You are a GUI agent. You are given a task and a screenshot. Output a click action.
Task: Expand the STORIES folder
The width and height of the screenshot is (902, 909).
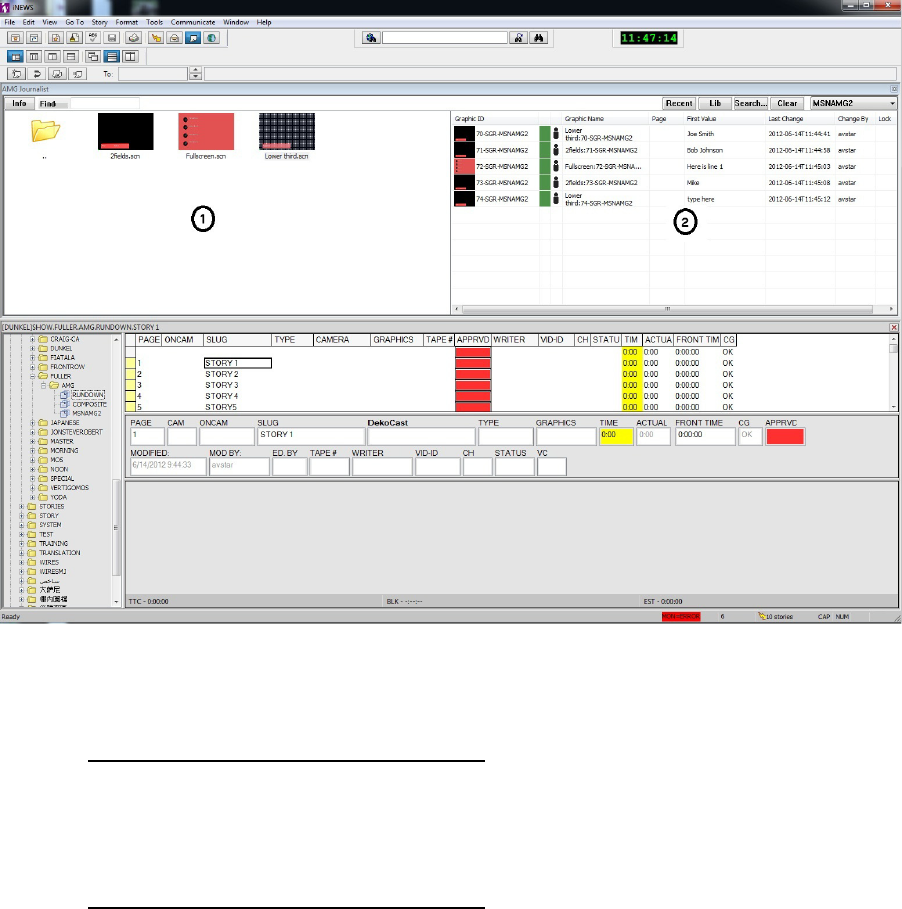coord(21,506)
